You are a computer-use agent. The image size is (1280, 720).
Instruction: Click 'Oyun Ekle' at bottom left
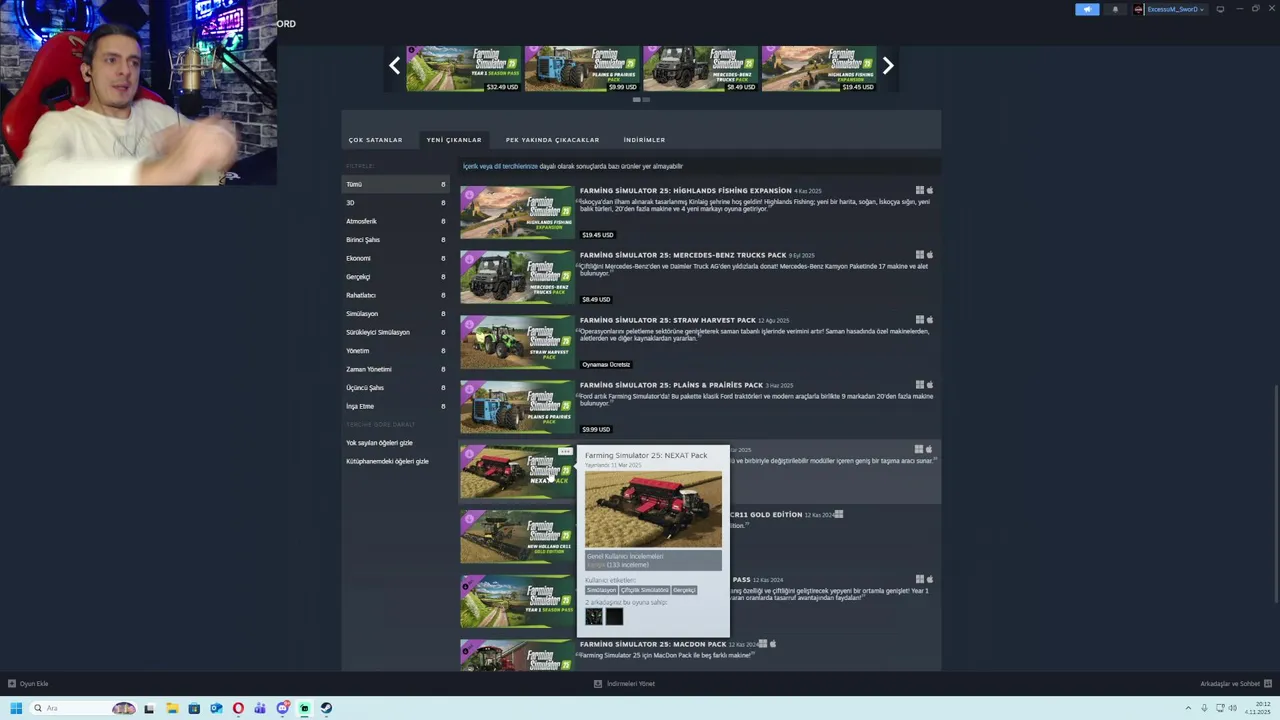click(x=28, y=684)
